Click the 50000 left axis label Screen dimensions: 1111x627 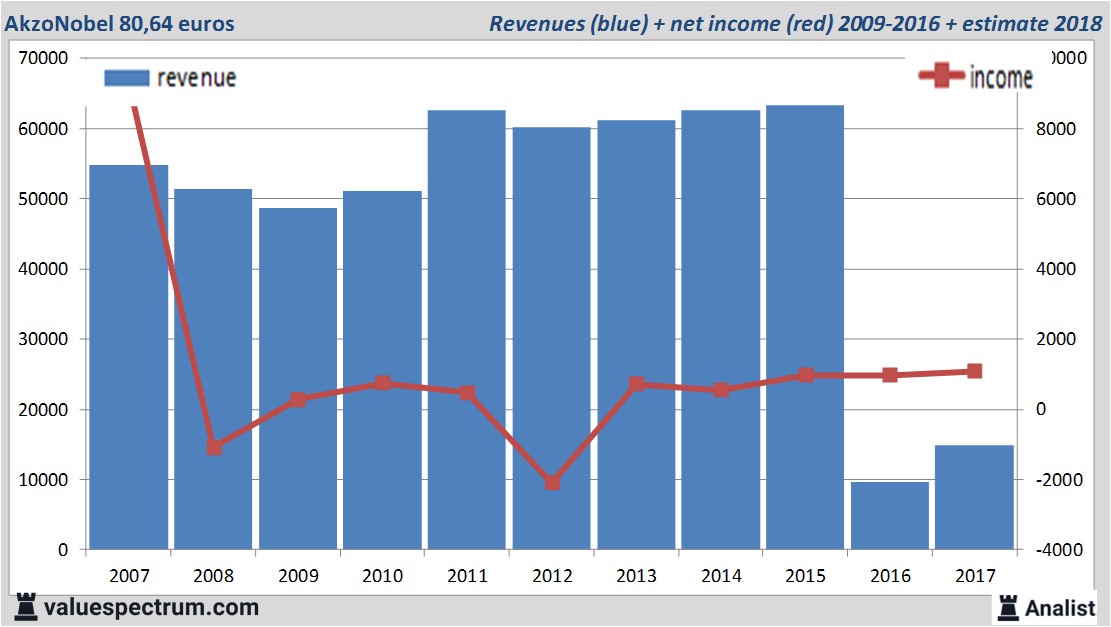43,199
